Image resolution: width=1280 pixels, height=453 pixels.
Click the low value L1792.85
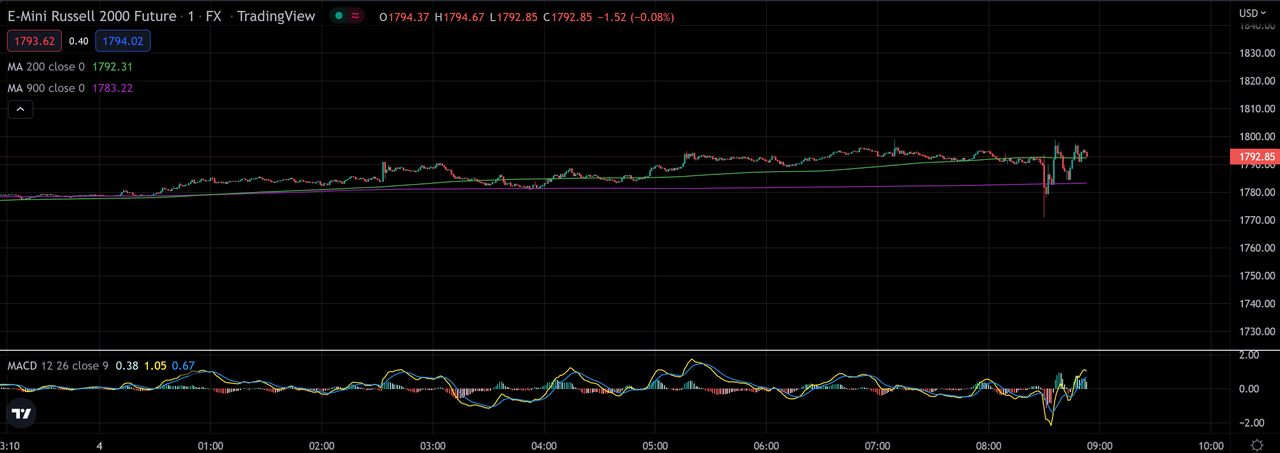(514, 17)
